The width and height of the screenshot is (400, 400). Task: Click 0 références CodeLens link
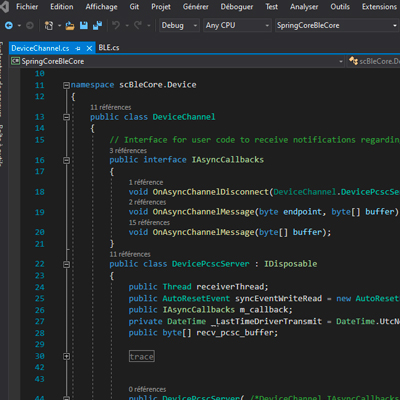pyautogui.click(x=147, y=389)
